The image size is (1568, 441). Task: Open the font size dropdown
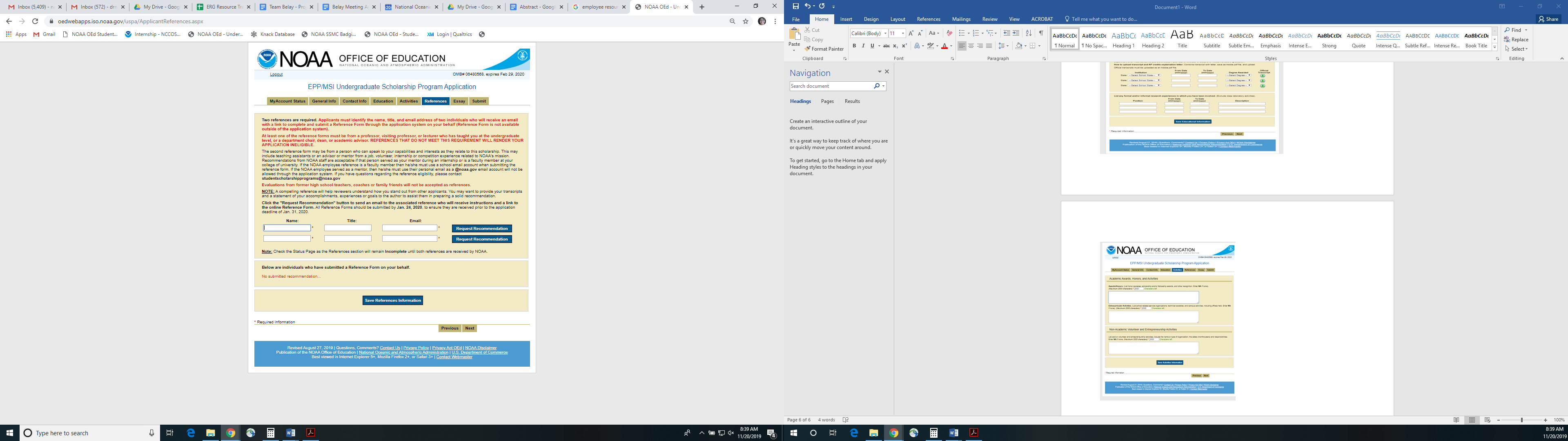(903, 33)
